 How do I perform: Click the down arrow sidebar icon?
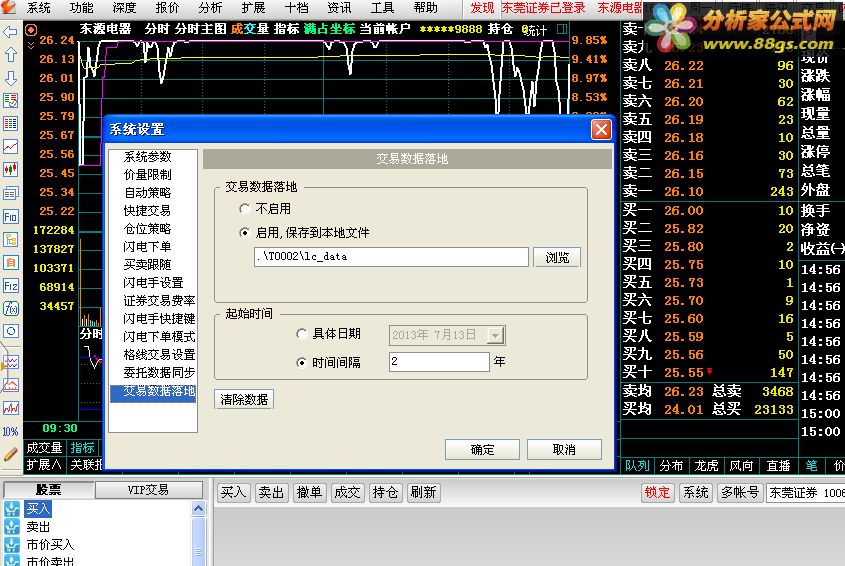pyautogui.click(x=10, y=78)
